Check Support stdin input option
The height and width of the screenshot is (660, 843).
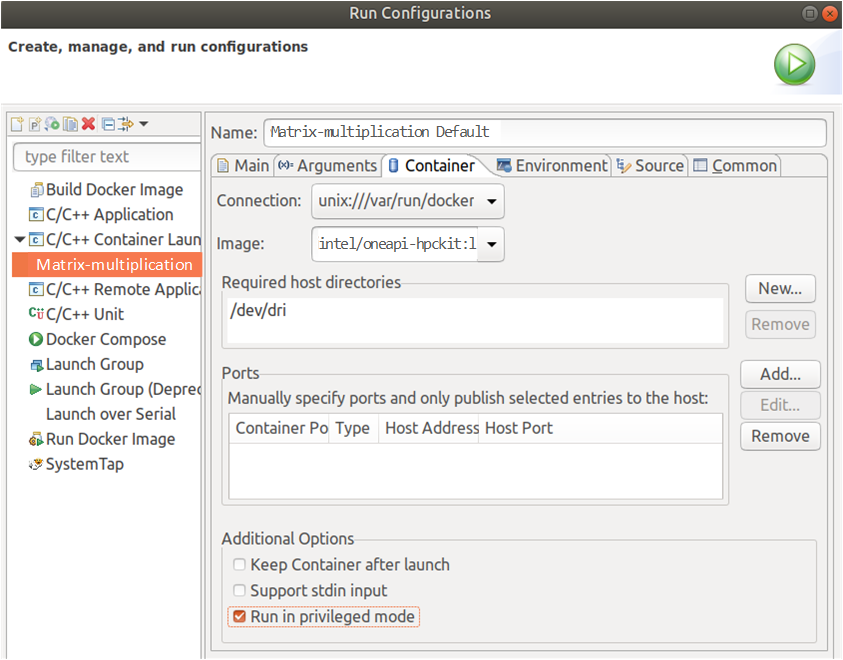coord(239,591)
